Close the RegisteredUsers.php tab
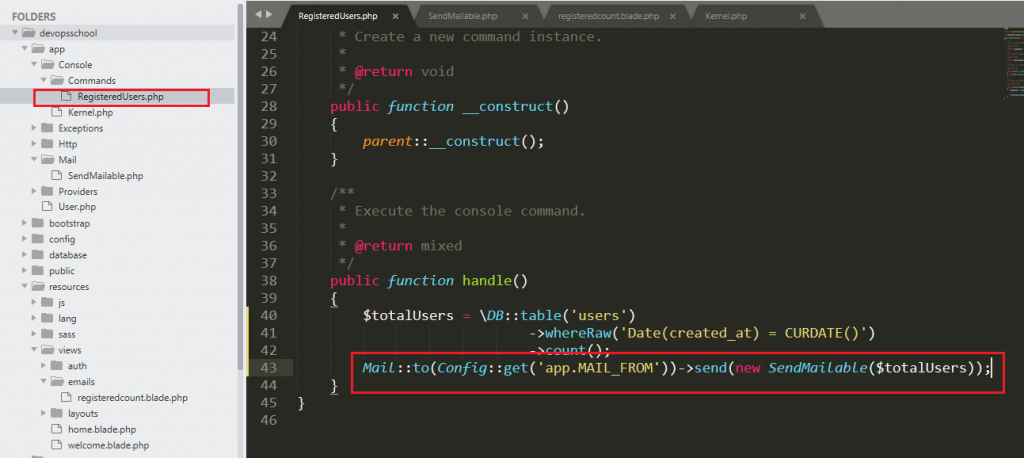 [396, 17]
